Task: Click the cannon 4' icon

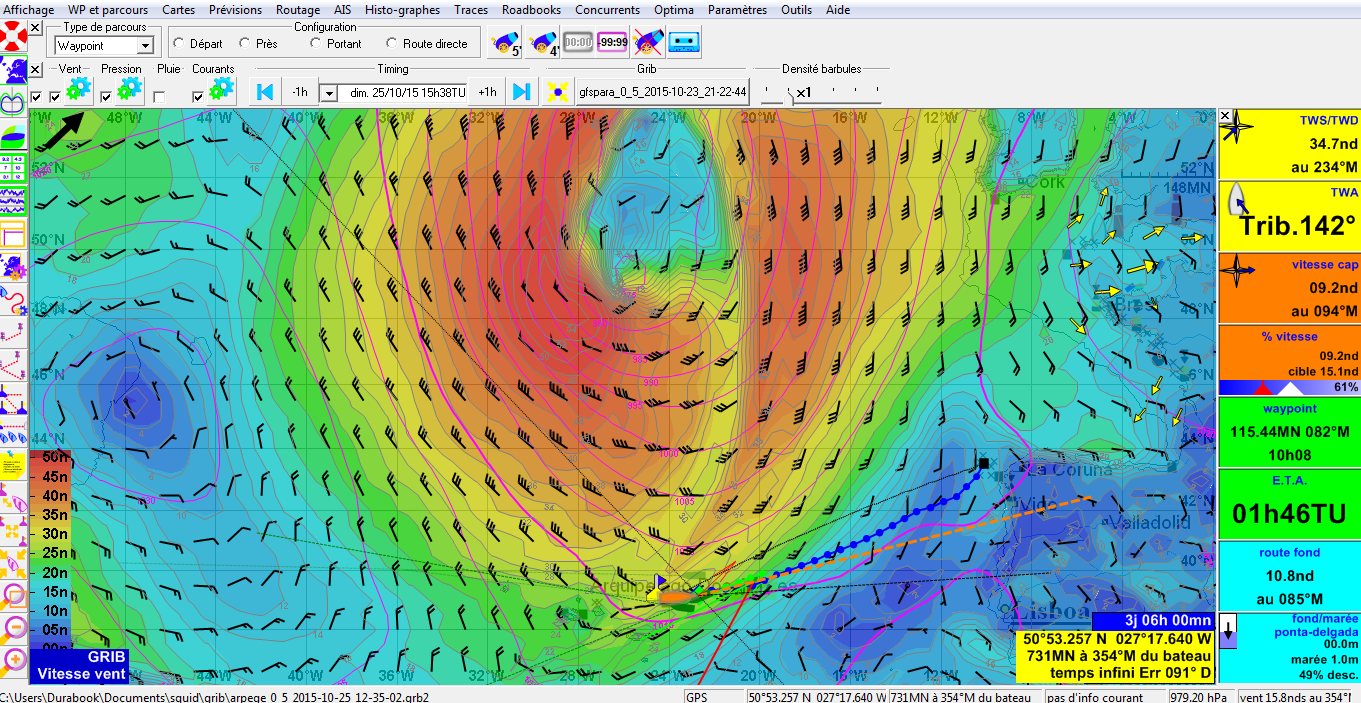Action: point(541,42)
